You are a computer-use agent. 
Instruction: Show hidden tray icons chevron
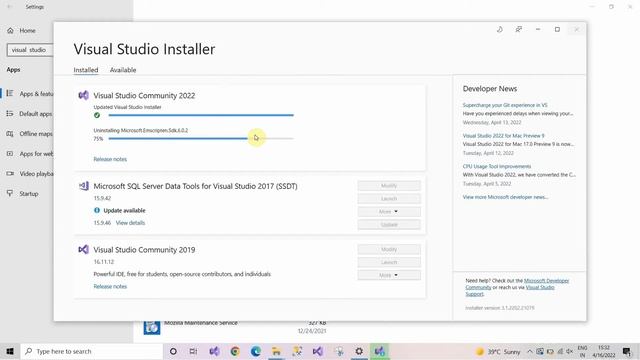point(530,351)
